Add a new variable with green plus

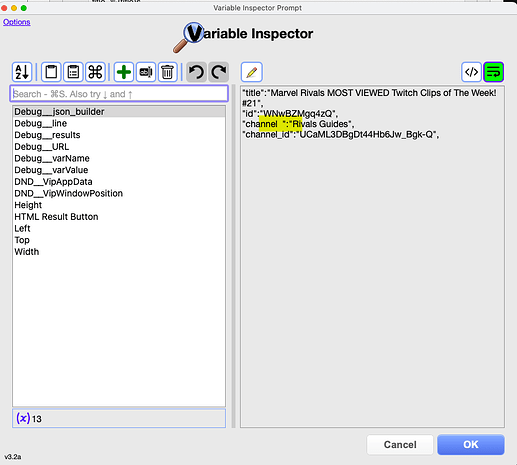click(124, 72)
